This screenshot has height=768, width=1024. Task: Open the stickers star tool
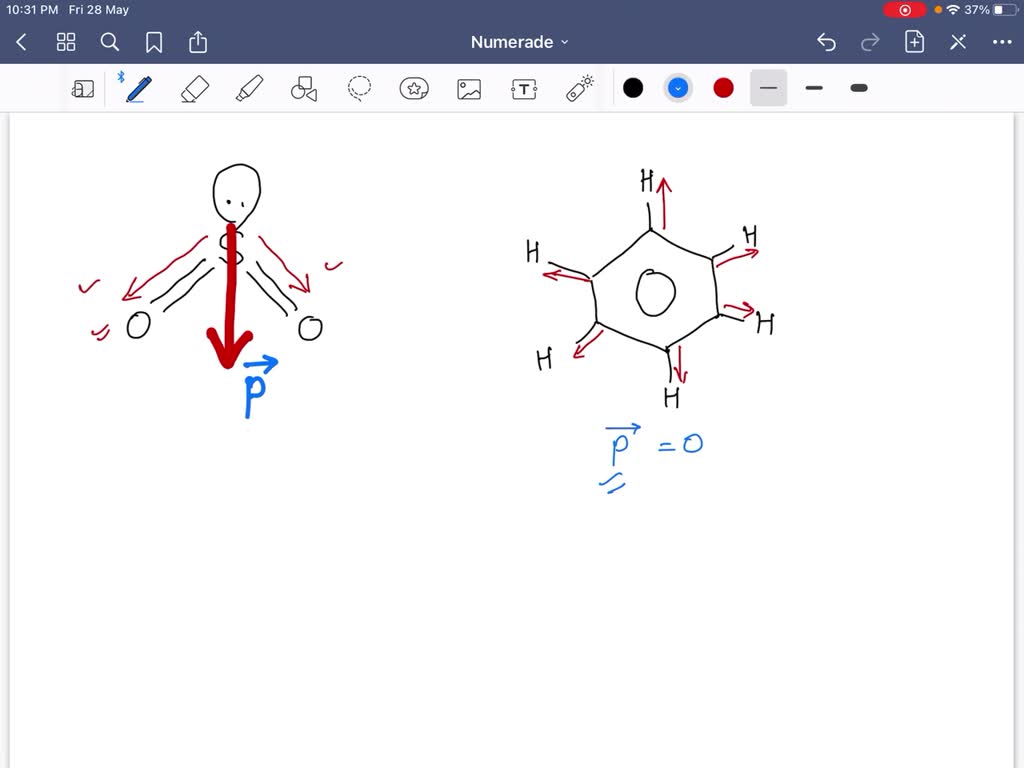tap(414, 88)
